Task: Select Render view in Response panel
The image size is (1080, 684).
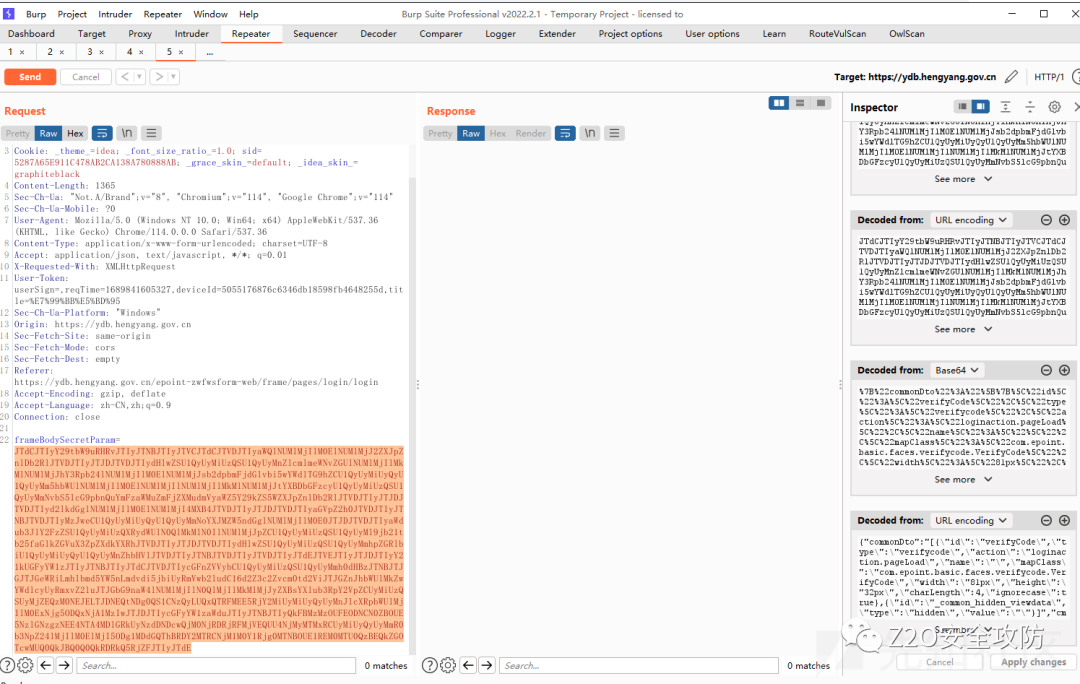Action: click(530, 134)
